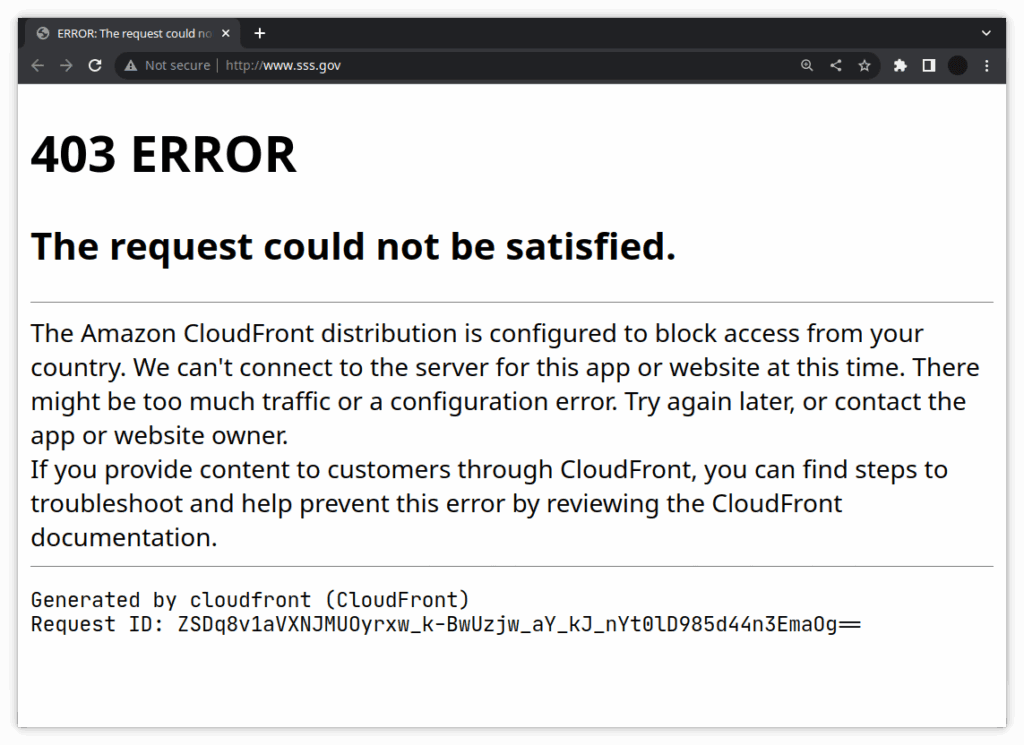Select the ERROR: The request could not tab
Image resolution: width=1024 pixels, height=745 pixels.
pos(133,33)
